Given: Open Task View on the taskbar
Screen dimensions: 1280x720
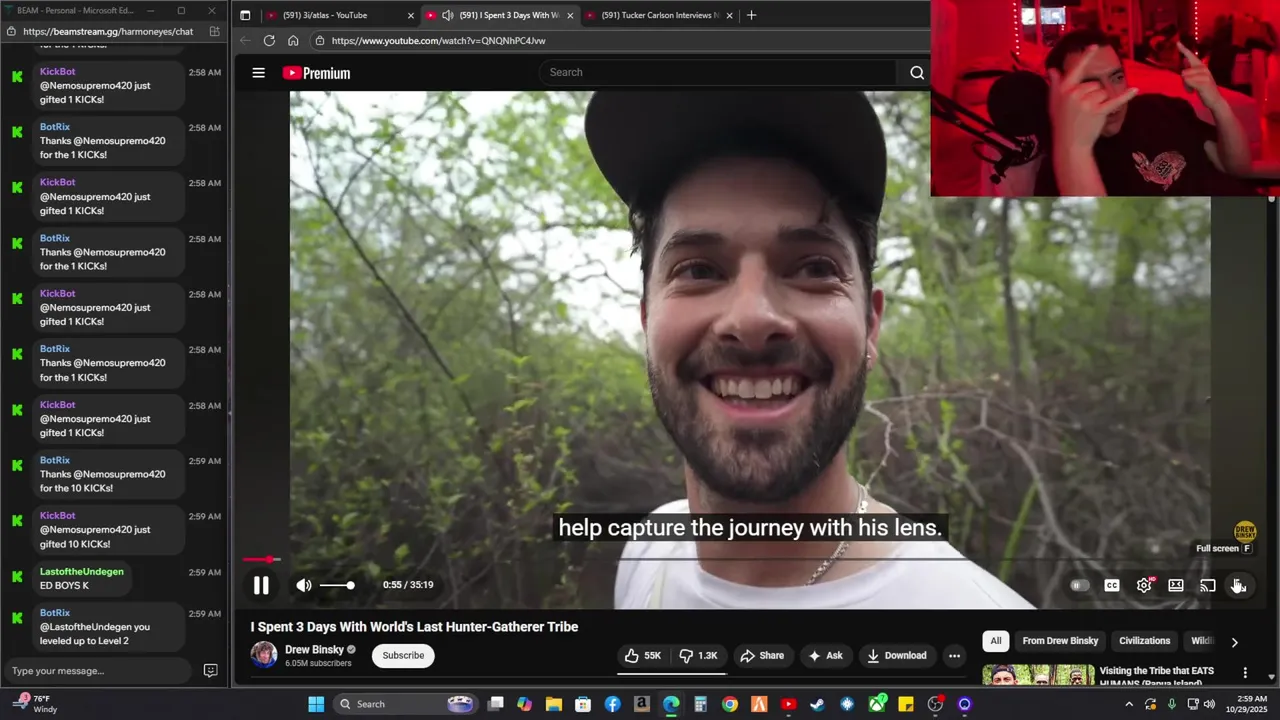Looking at the screenshot, I should 495,704.
